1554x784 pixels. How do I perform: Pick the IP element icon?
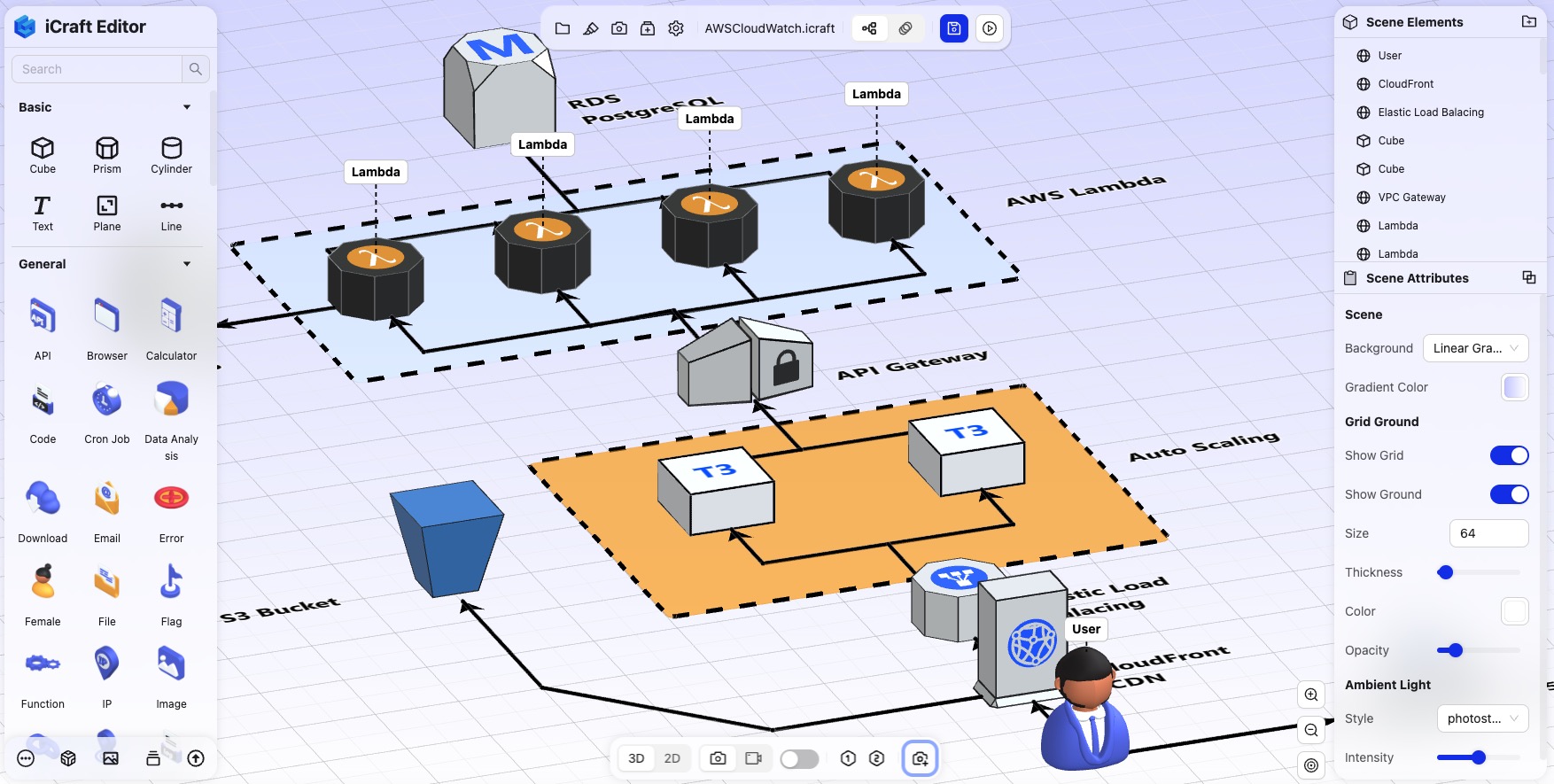(x=107, y=664)
